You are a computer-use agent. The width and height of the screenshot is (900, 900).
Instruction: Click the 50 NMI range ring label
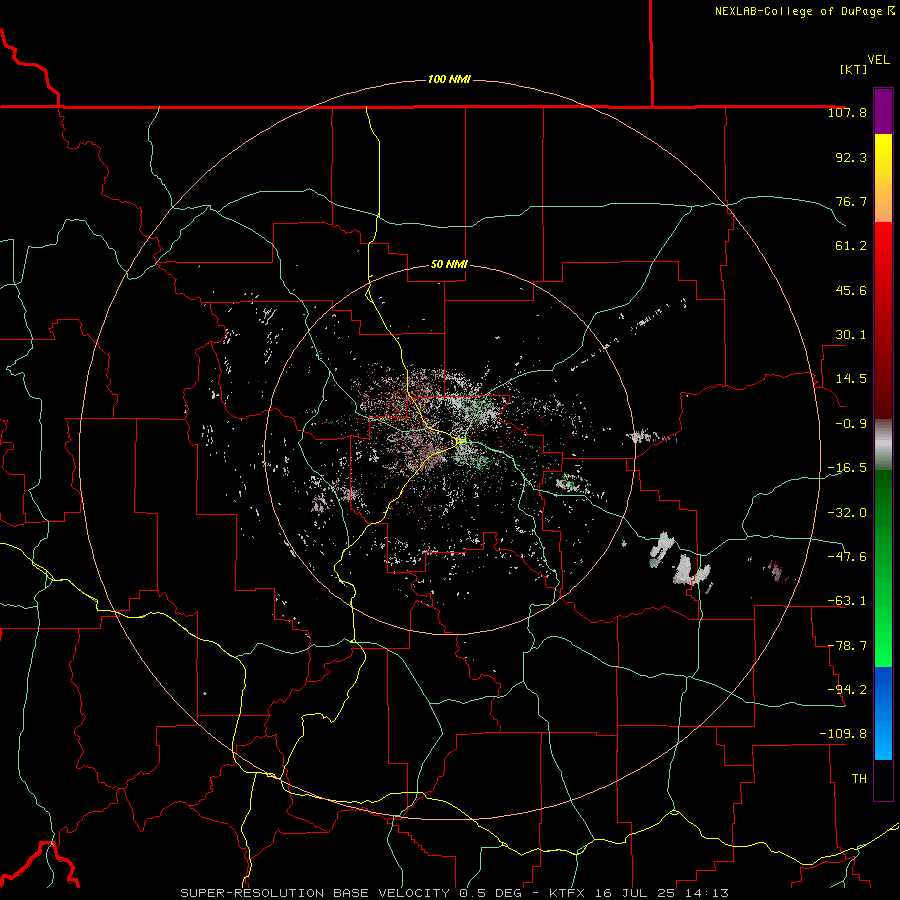click(449, 264)
